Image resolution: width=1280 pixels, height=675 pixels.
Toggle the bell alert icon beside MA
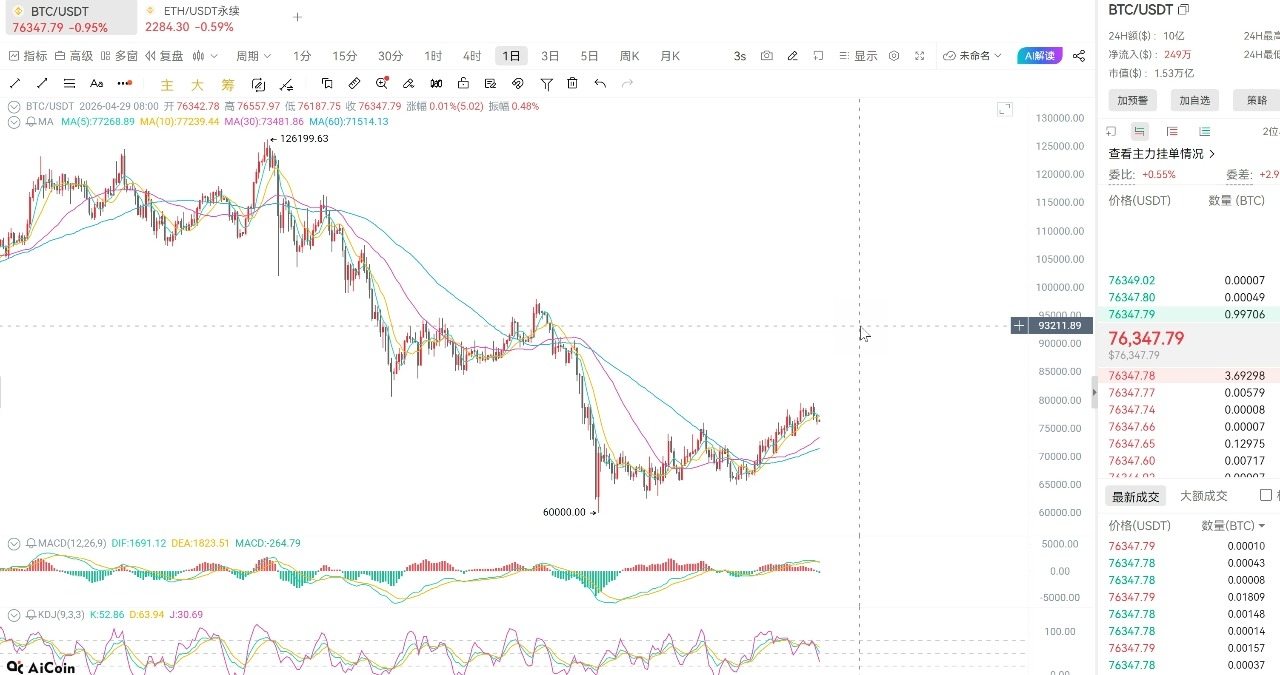tap(31, 122)
